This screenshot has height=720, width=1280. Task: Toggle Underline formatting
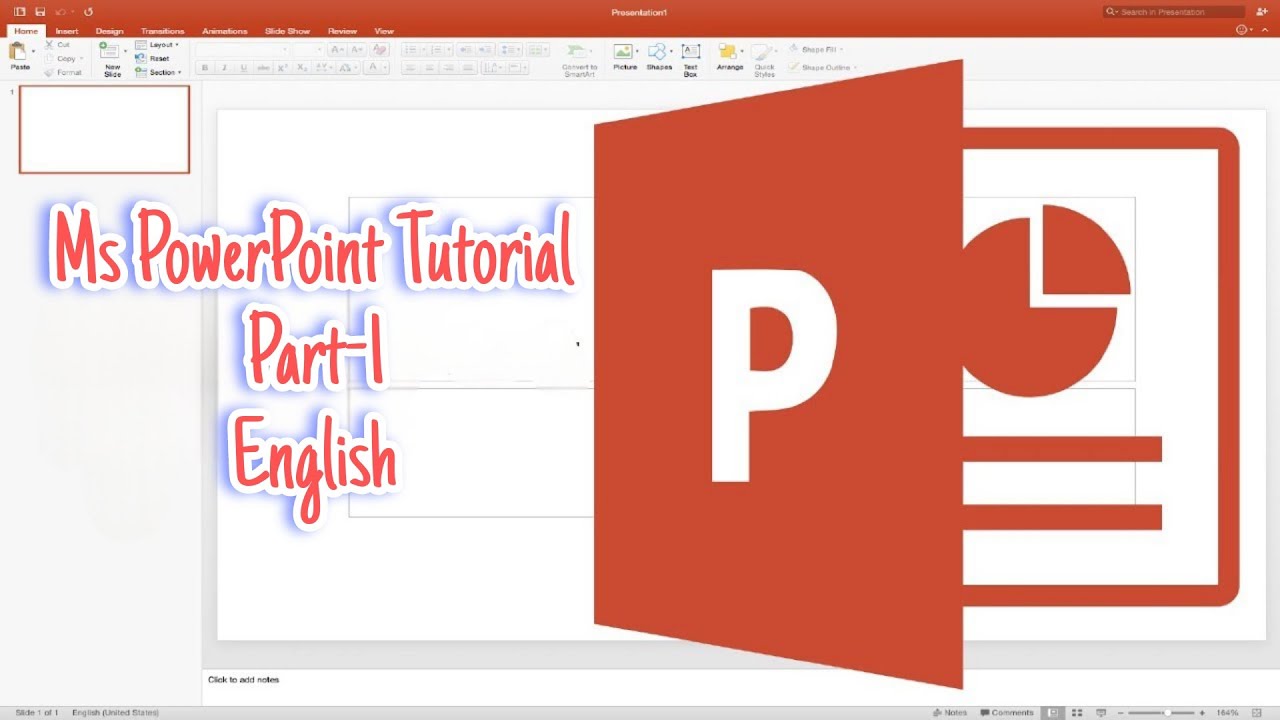tap(243, 68)
